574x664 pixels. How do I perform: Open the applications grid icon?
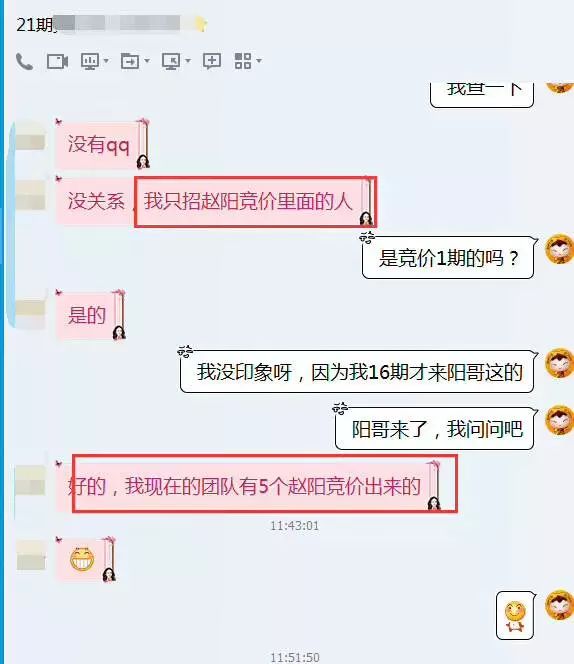[x=243, y=61]
